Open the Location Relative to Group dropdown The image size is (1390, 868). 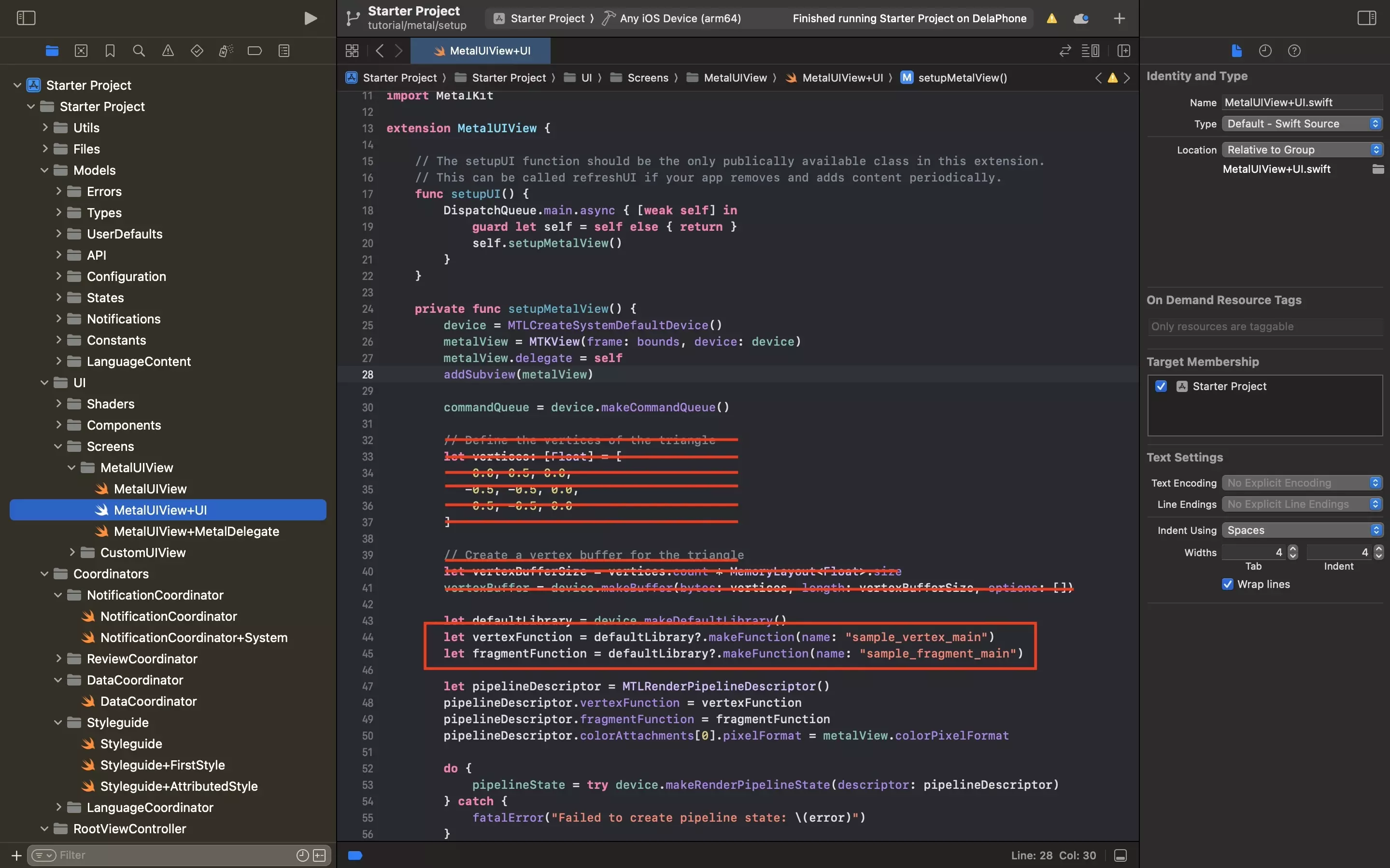pyautogui.click(x=1302, y=150)
